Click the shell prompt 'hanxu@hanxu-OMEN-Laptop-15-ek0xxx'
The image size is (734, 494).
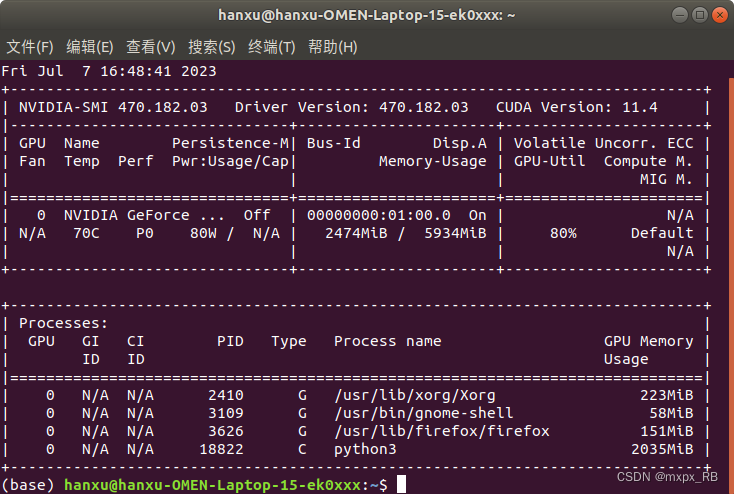pyautogui.click(x=213, y=485)
